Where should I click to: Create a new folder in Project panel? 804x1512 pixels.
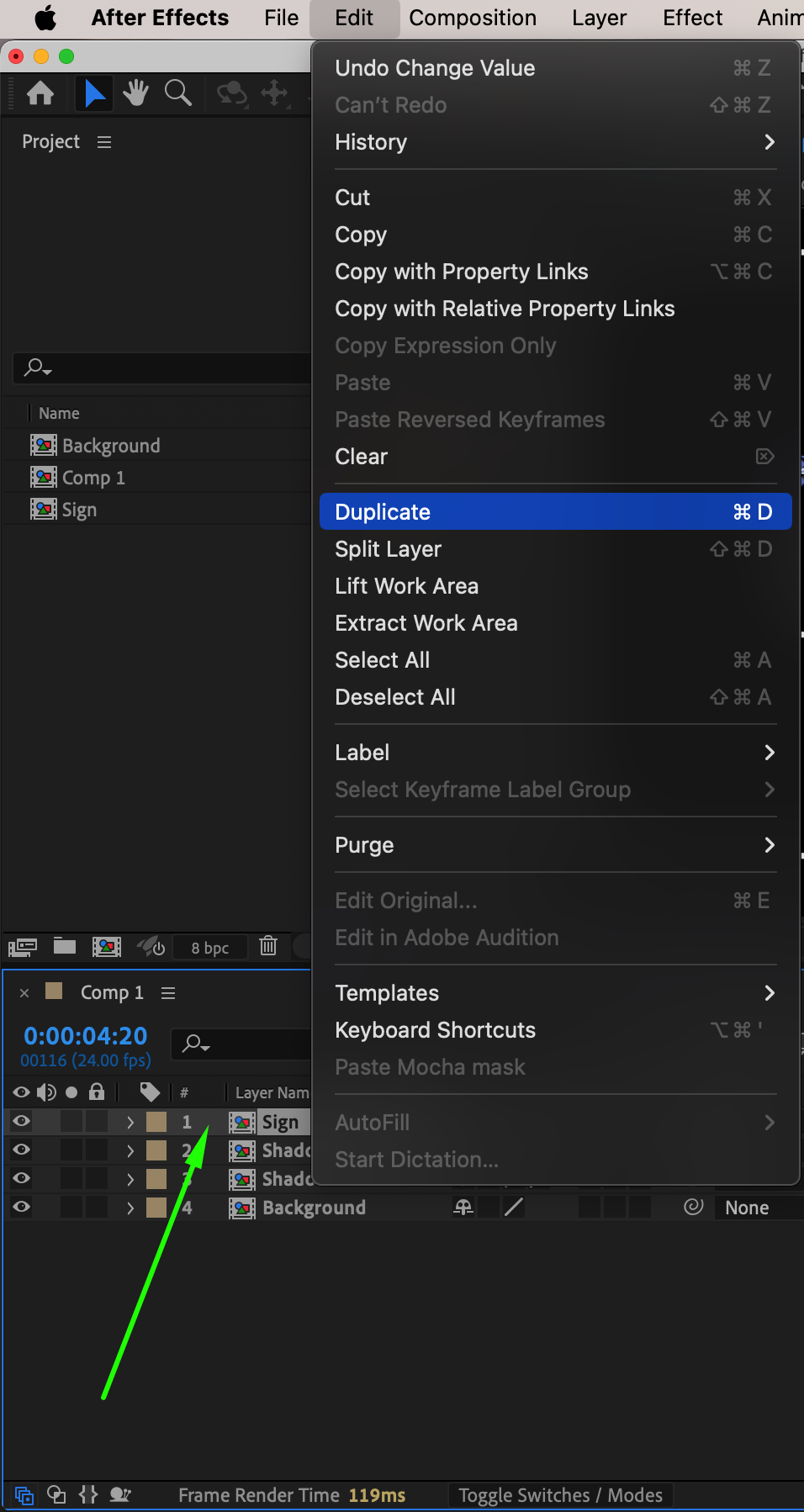pos(65,947)
